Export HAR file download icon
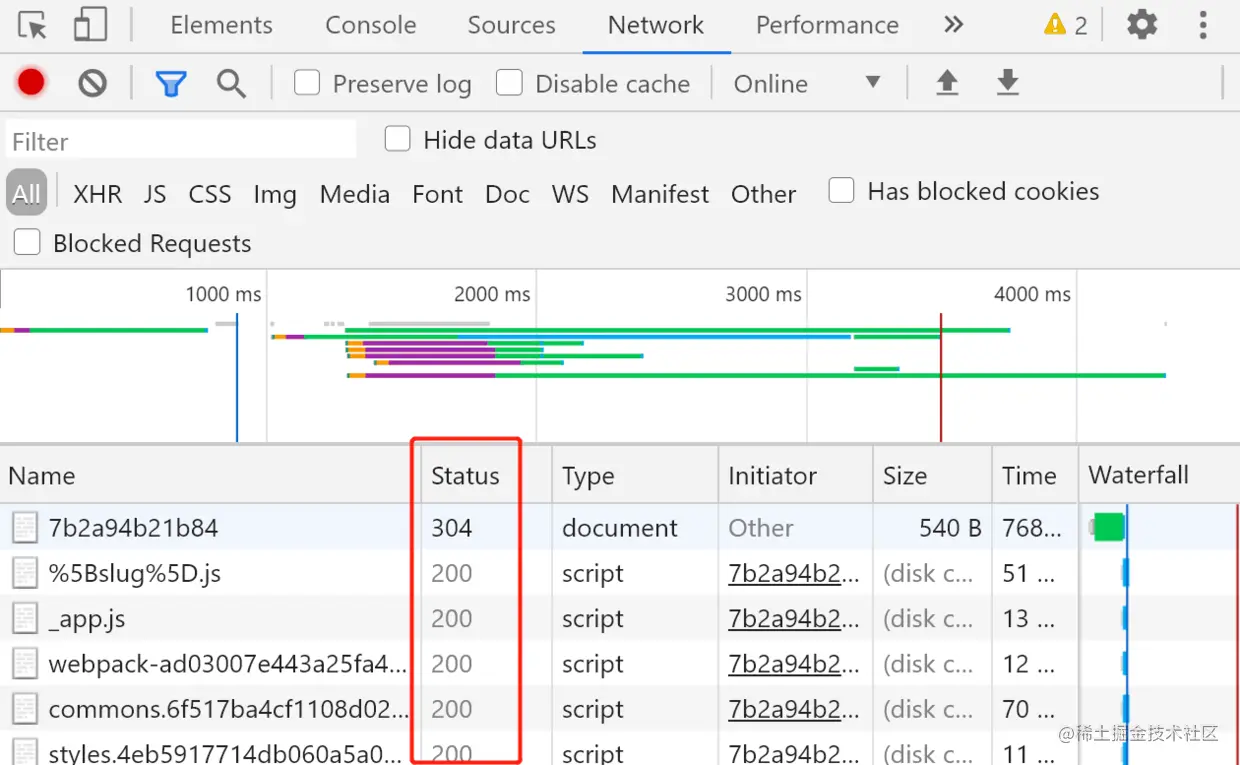Viewport: 1240px width, 765px height. (x=1008, y=83)
